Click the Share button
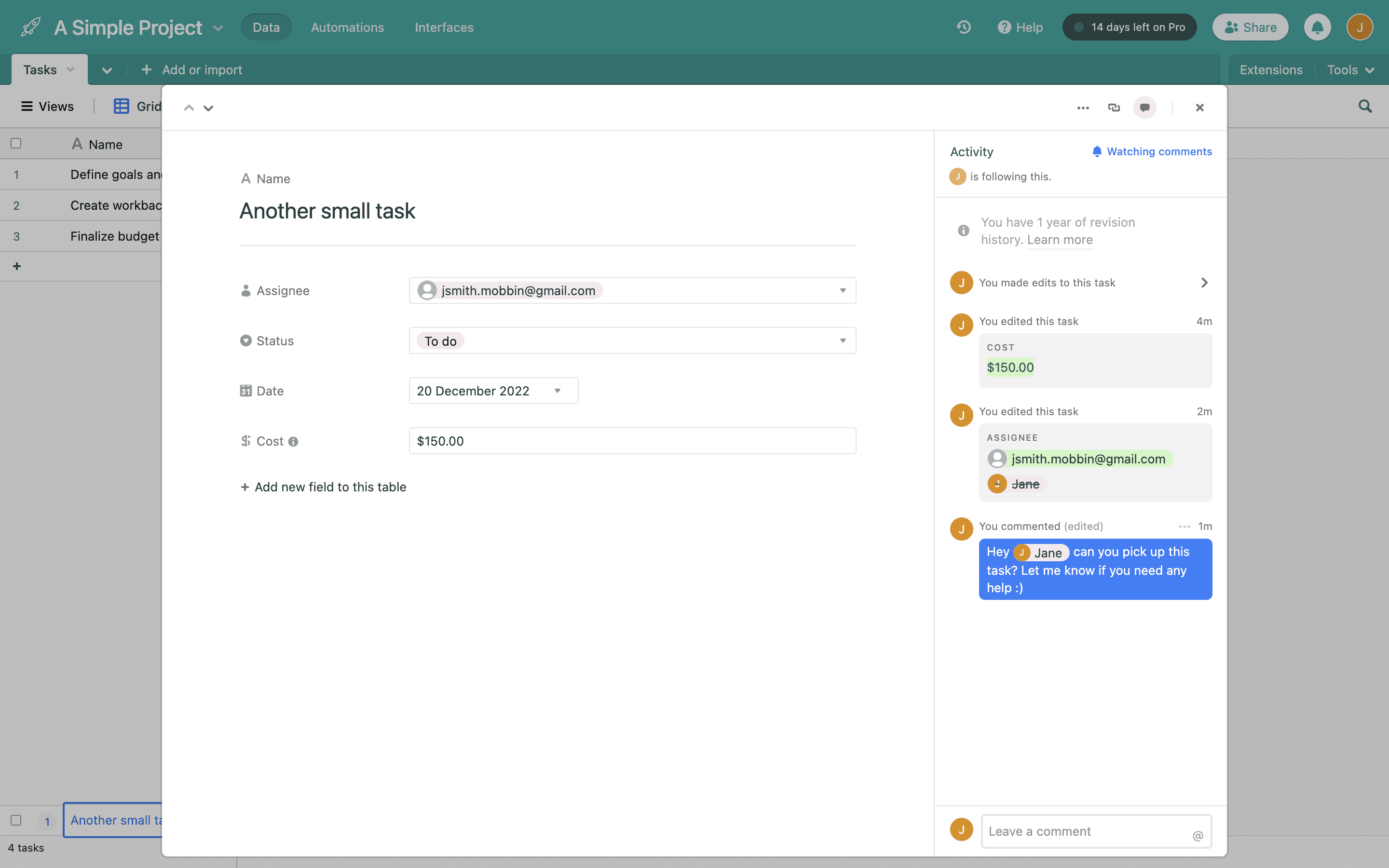This screenshot has height=868, width=1389. tap(1250, 27)
